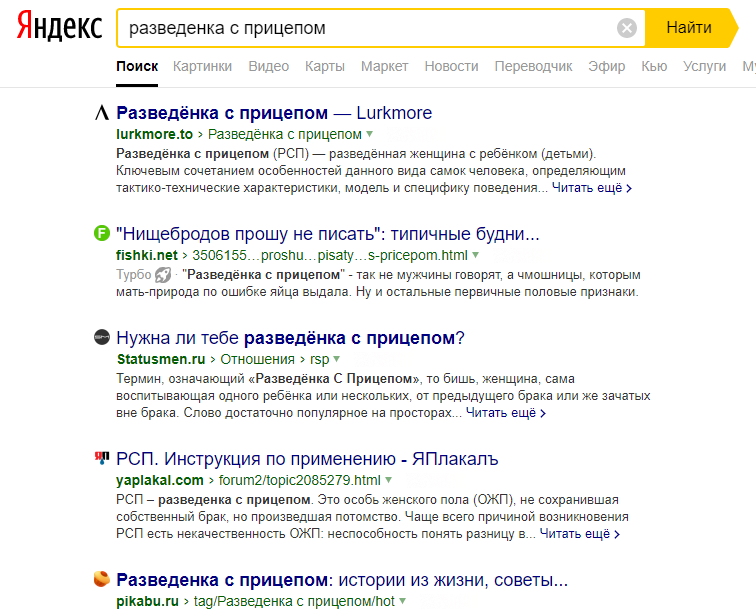This screenshot has height=613, width=756.
Task: Click Разведёнка с прицепом breadcrumb under lurkmore.to
Action: pyautogui.click(x=284, y=134)
